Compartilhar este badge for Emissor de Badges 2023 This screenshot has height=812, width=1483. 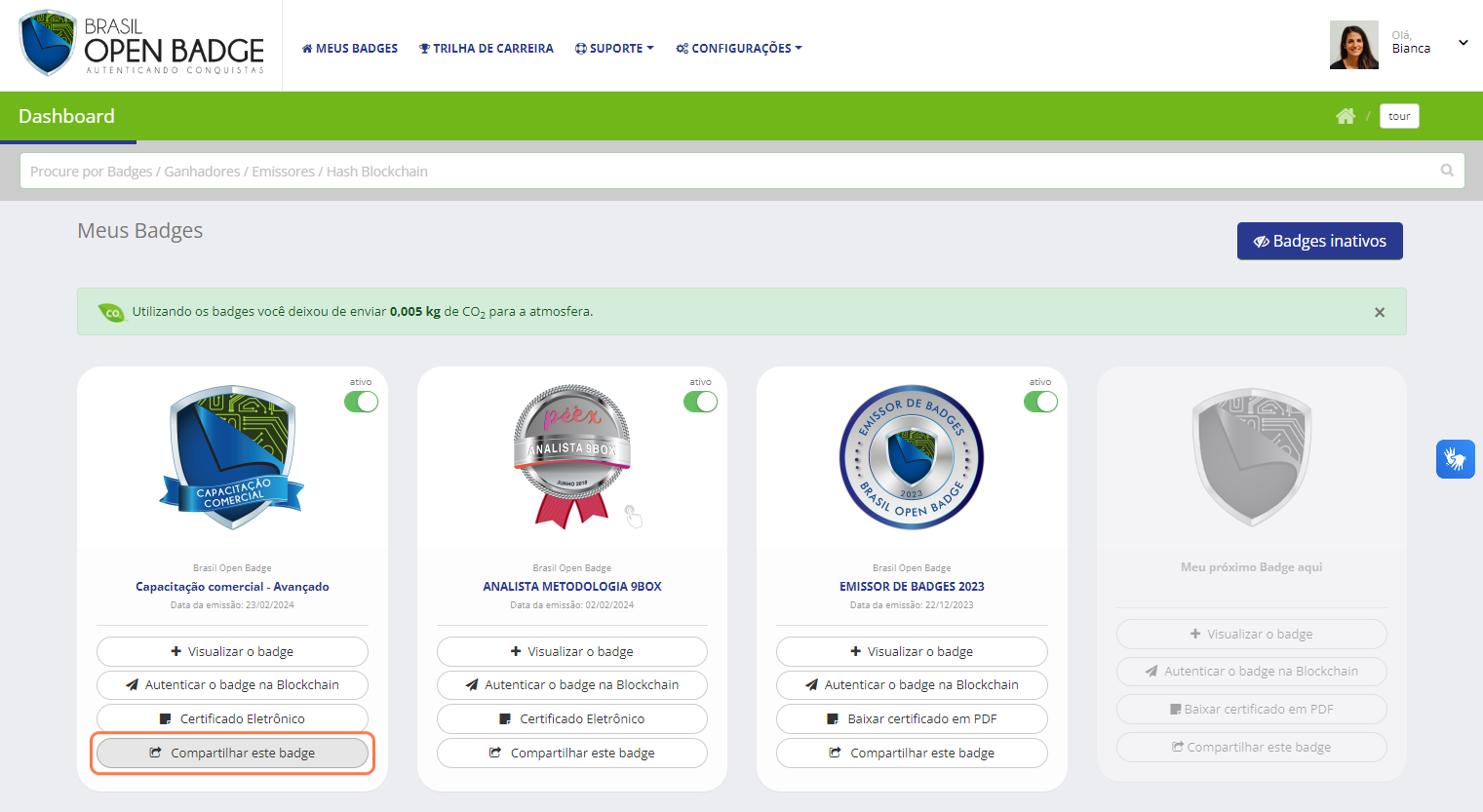(912, 753)
